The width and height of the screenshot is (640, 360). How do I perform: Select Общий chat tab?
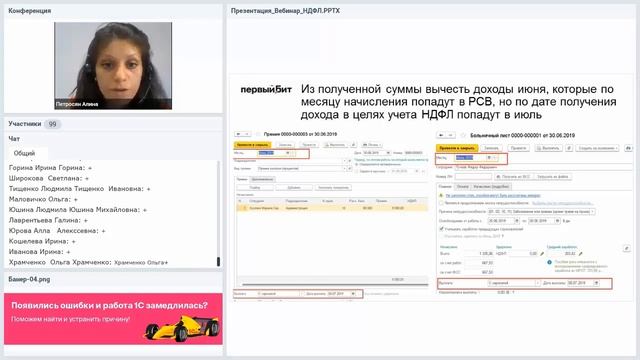click(24, 153)
